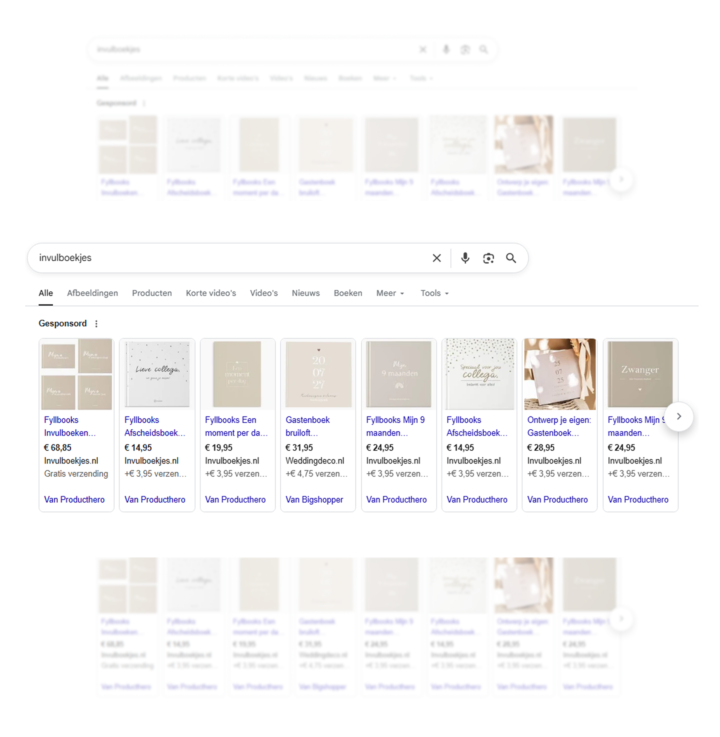The image size is (720, 737).
Task: Open image search via the camera lens icon
Action: (488, 258)
